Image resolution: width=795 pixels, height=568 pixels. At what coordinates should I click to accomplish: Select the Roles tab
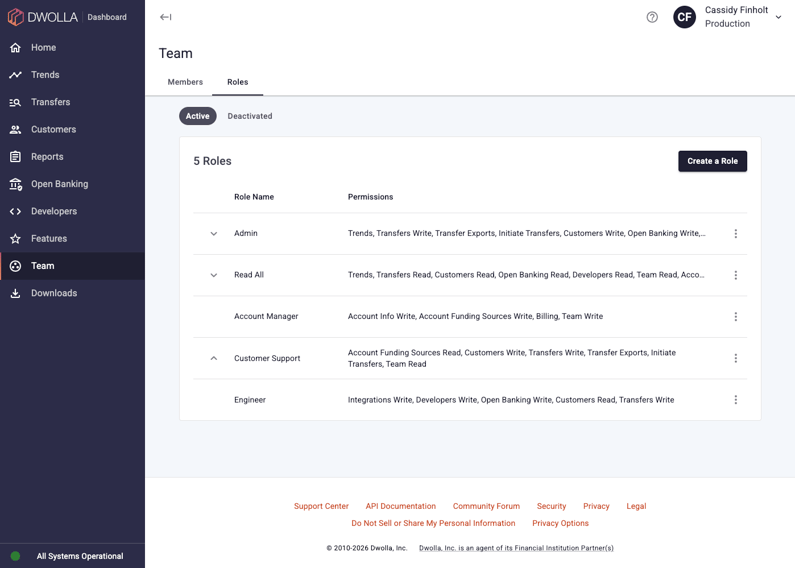(238, 82)
